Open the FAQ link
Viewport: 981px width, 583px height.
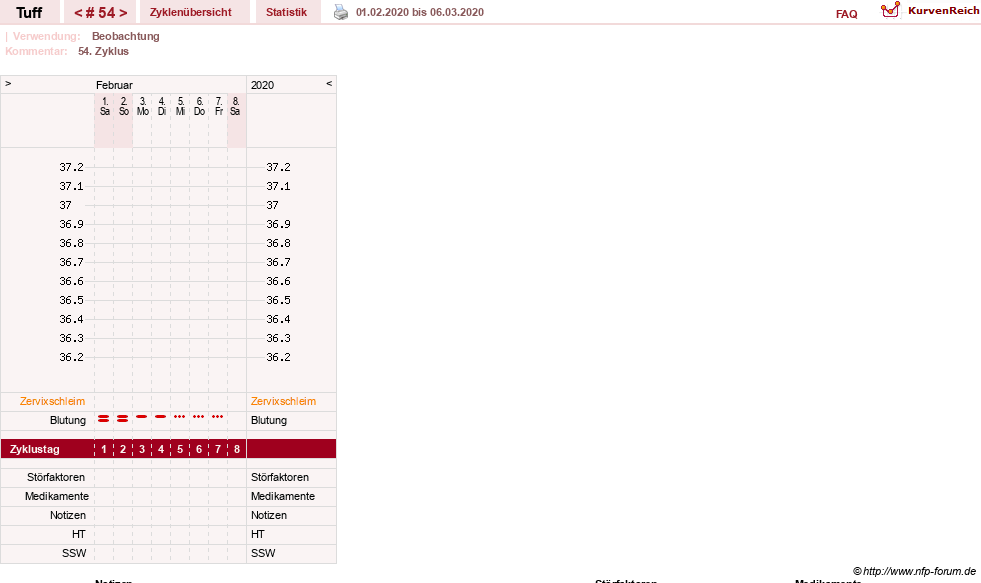click(846, 14)
